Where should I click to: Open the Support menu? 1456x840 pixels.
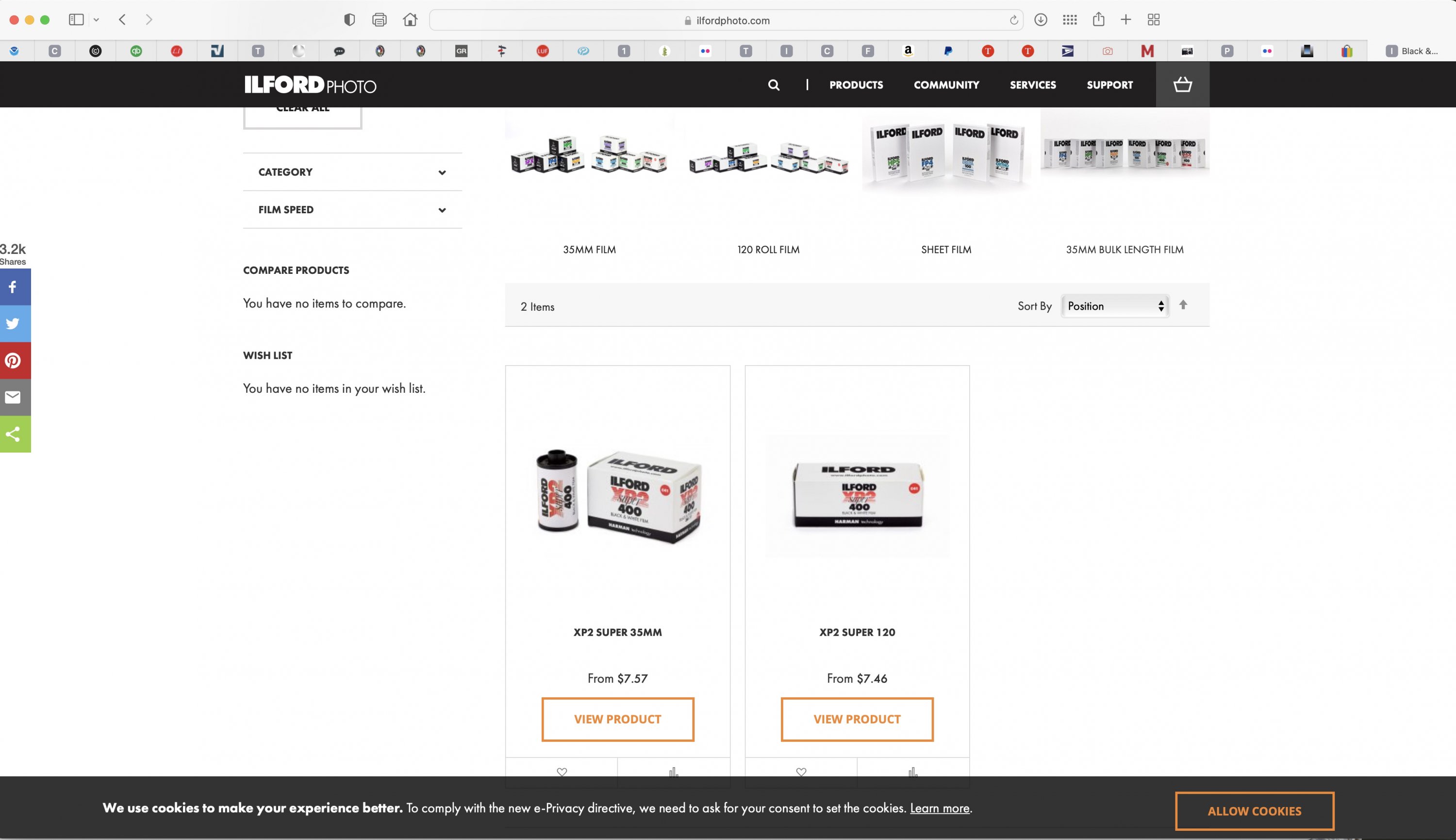tap(1109, 85)
